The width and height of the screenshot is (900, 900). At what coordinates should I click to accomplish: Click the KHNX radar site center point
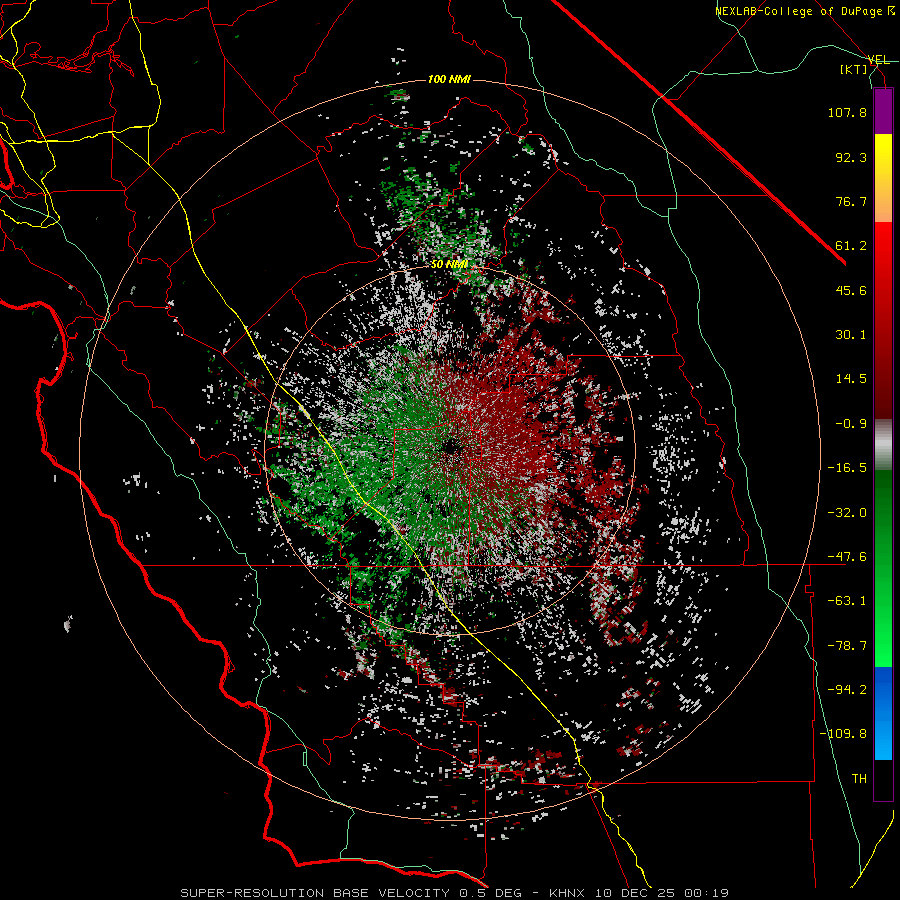tap(450, 447)
